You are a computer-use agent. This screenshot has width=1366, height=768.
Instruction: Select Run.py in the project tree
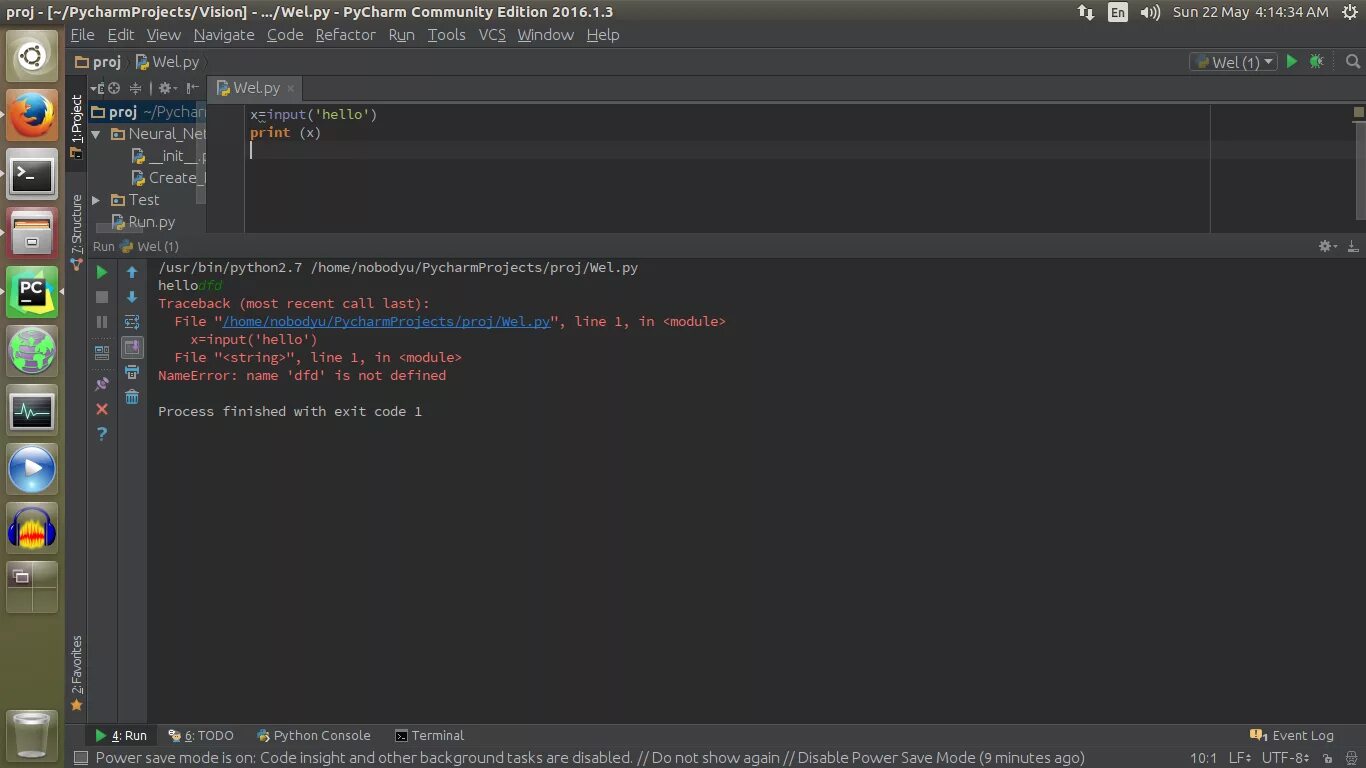click(142, 222)
